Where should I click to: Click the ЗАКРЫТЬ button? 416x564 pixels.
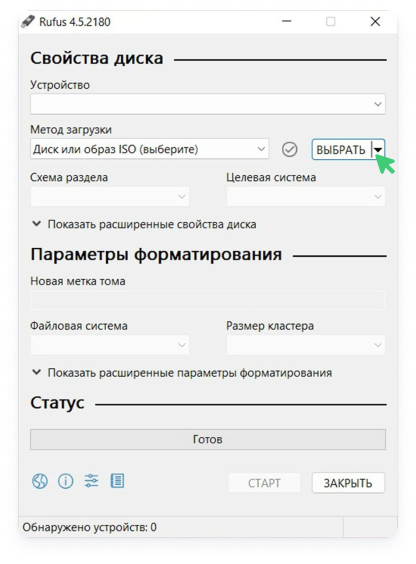348,483
